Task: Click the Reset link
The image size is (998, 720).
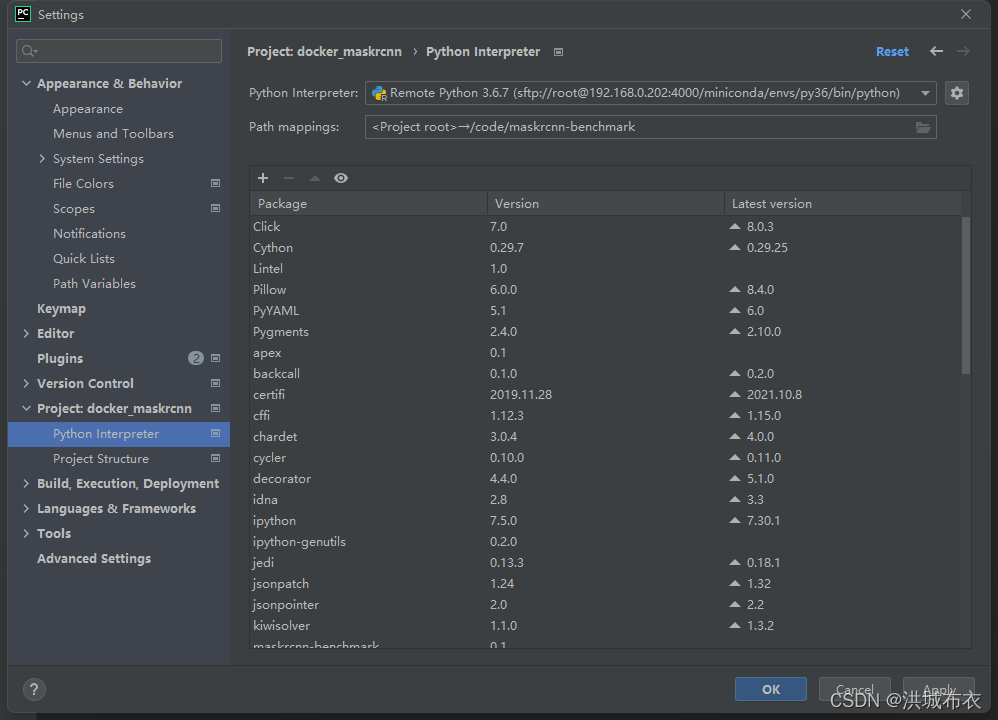Action: tap(892, 52)
